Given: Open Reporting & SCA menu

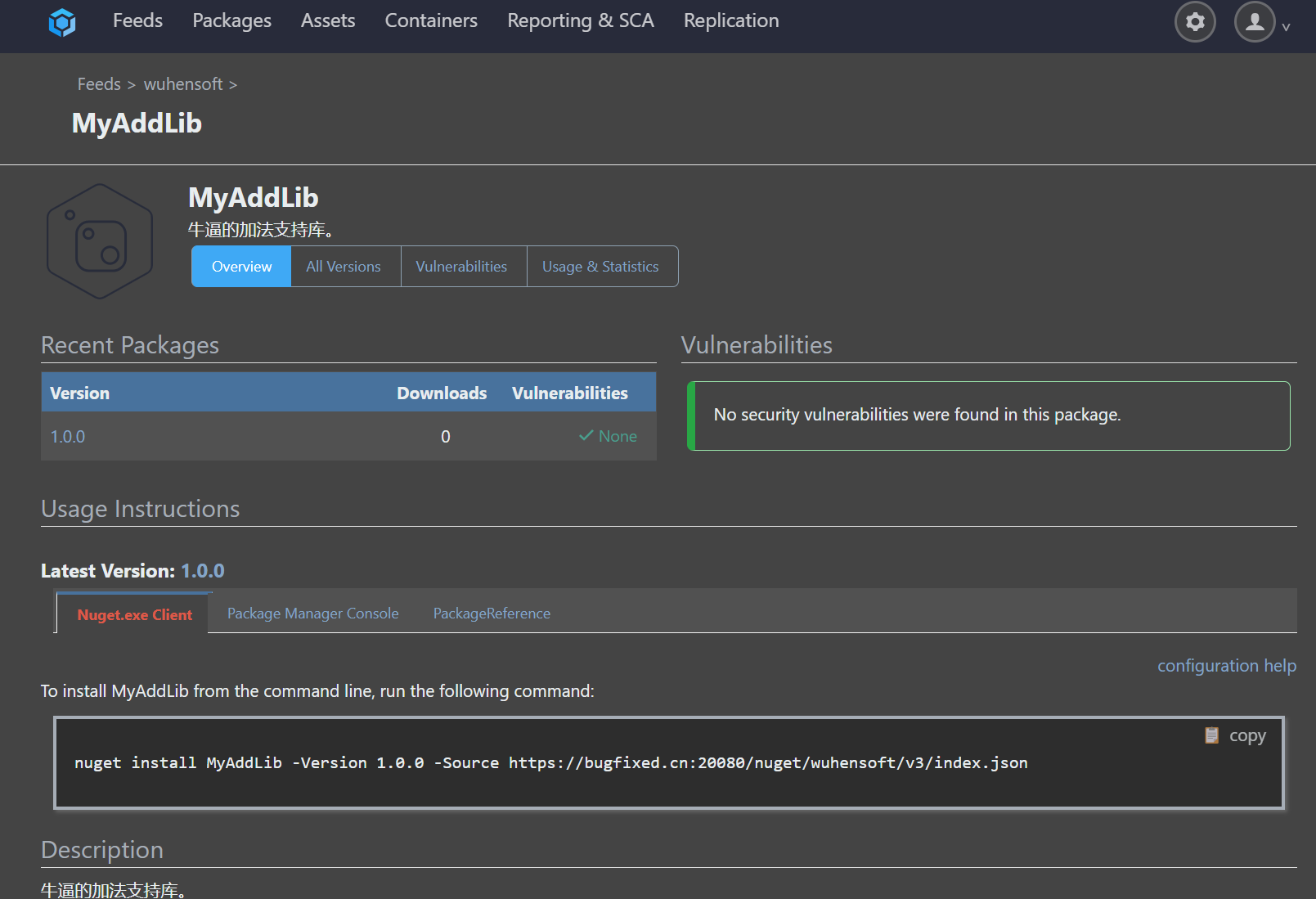Looking at the screenshot, I should point(581,20).
